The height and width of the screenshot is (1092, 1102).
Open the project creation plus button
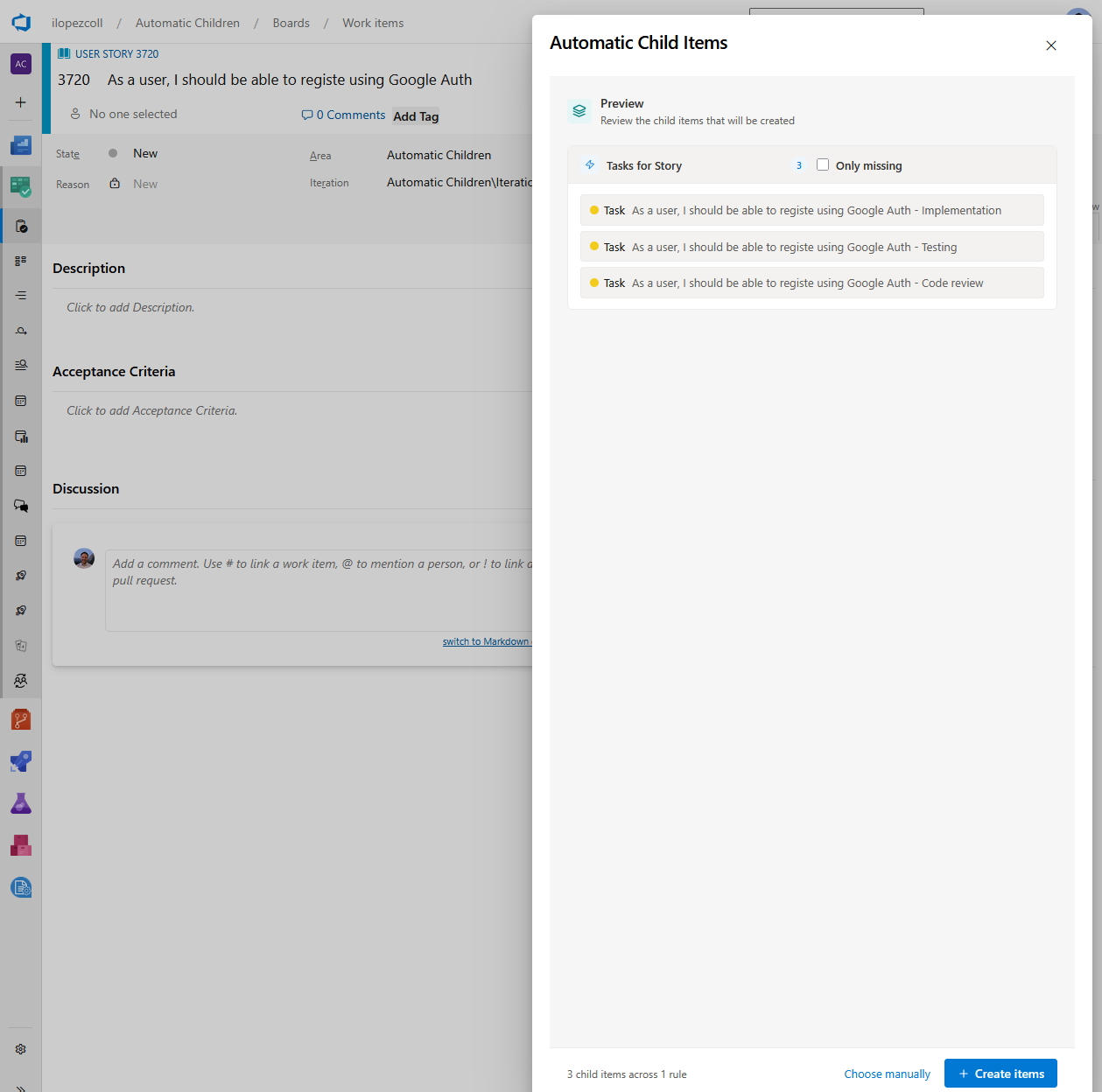(20, 101)
